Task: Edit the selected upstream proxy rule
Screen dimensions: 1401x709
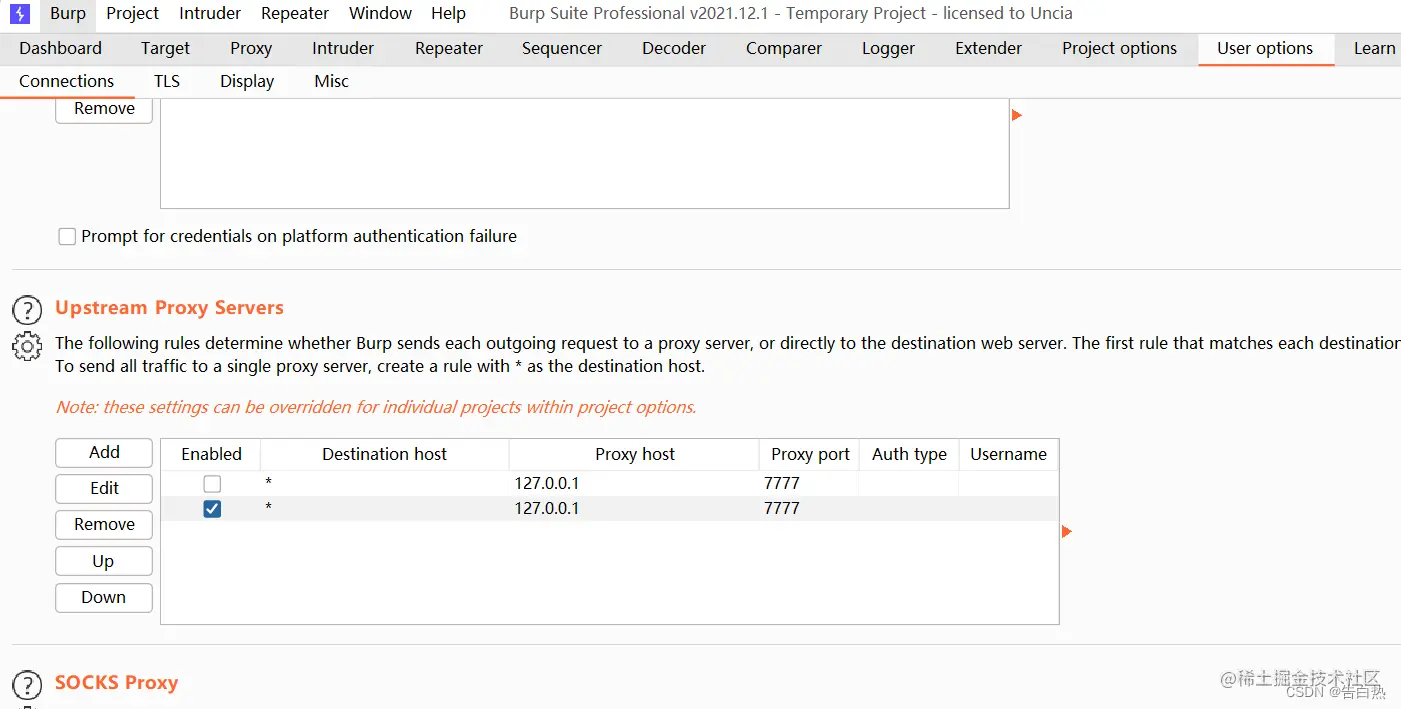Action: tap(104, 489)
